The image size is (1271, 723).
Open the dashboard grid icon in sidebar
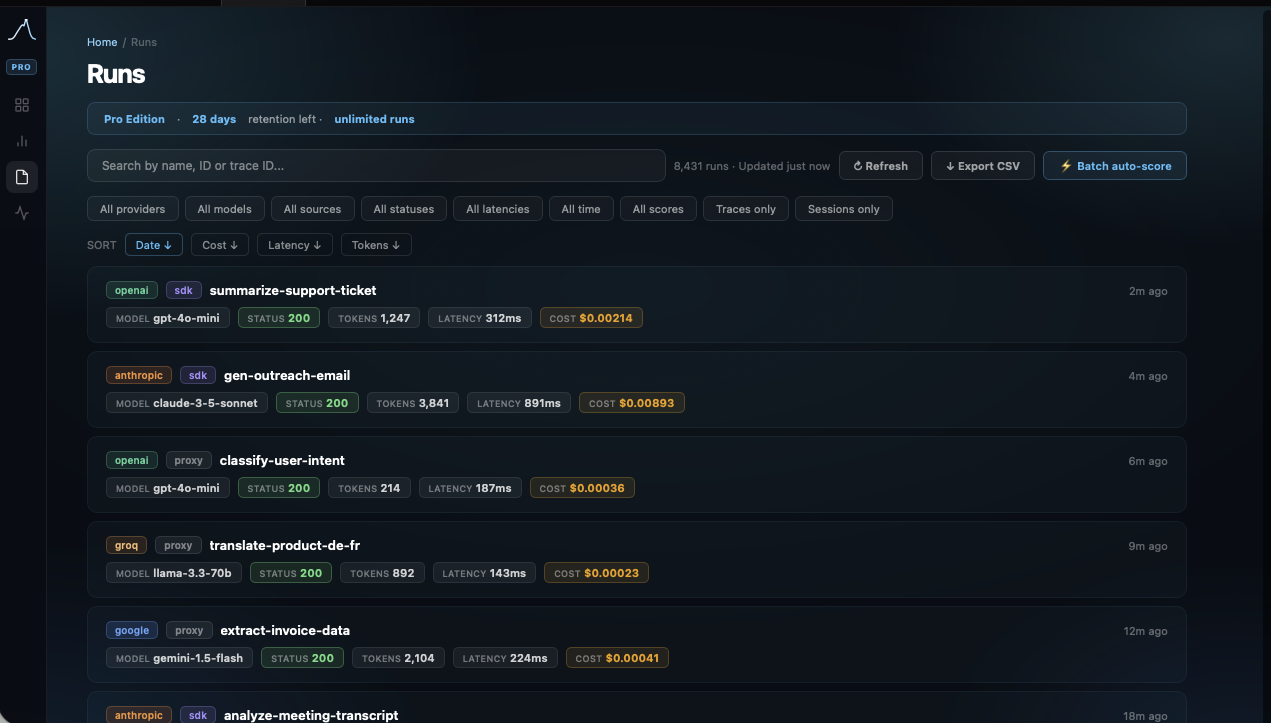pos(22,105)
